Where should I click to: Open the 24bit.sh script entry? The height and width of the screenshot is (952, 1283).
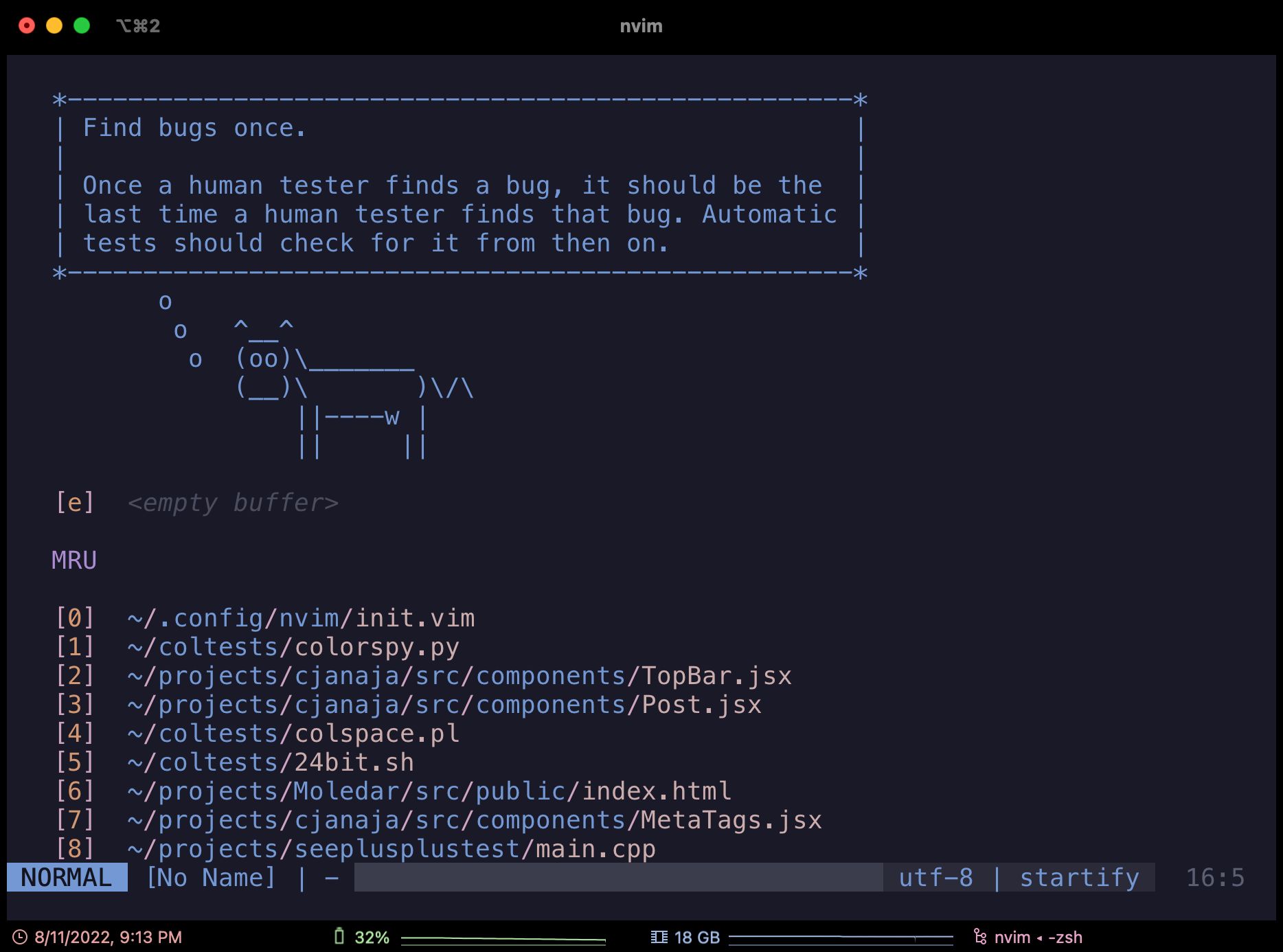click(271, 762)
